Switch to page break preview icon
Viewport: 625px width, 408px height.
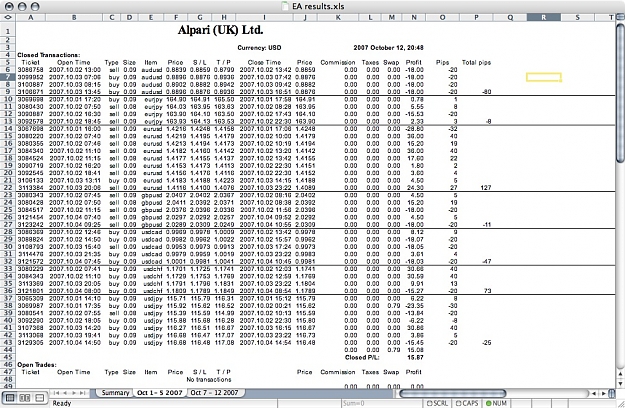click(x=39, y=398)
